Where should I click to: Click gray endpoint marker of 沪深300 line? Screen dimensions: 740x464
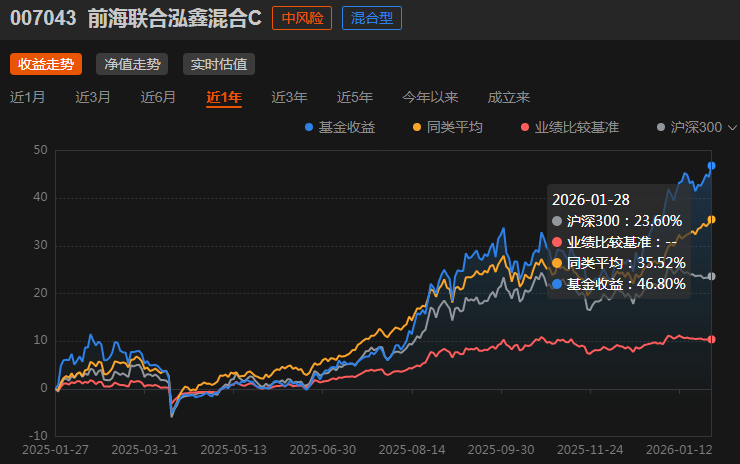tap(712, 277)
